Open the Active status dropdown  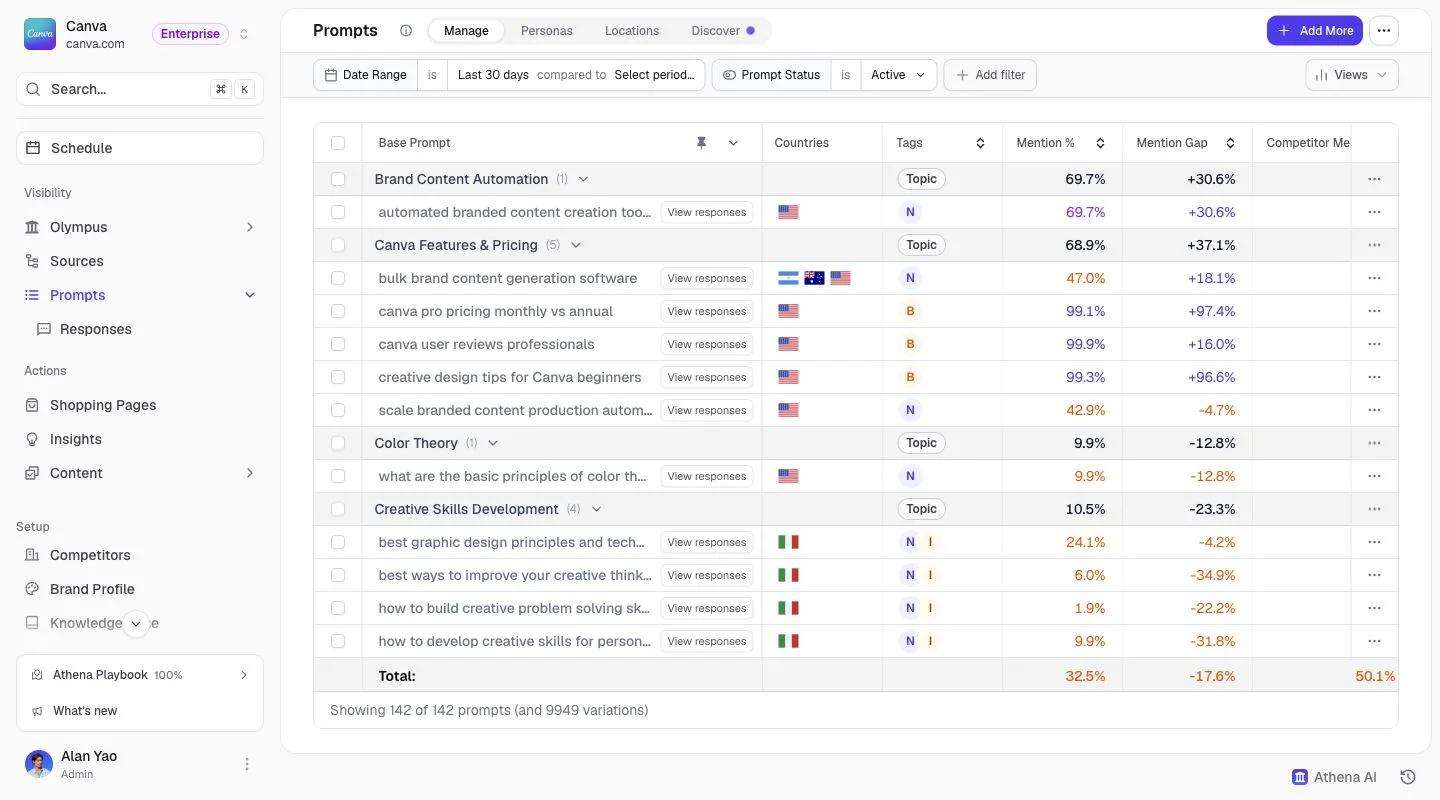(899, 75)
